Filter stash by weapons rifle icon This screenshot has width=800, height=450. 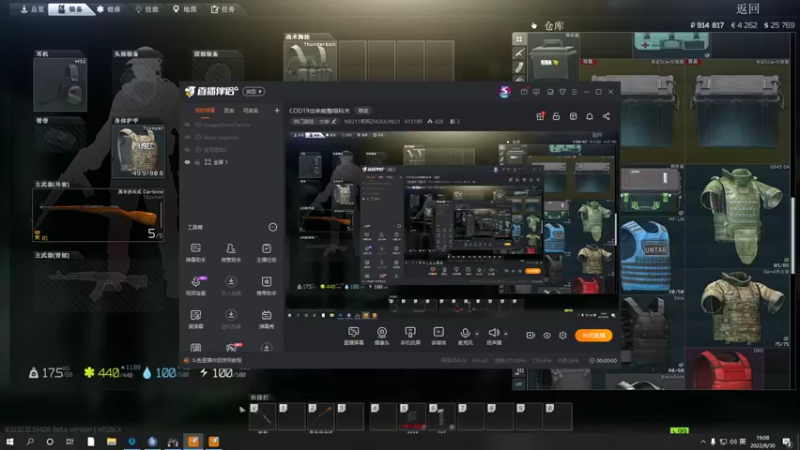pyautogui.click(x=519, y=53)
